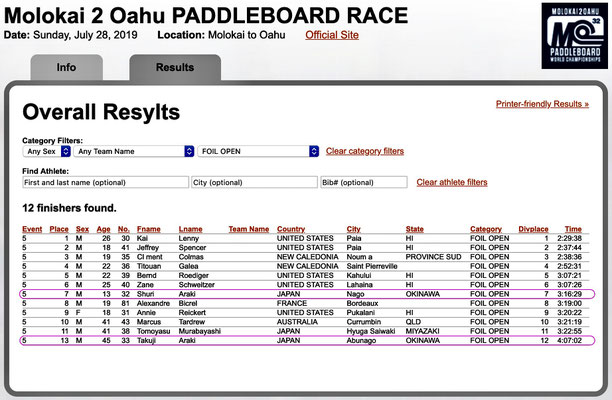Sort results by Category column

(x=486, y=229)
